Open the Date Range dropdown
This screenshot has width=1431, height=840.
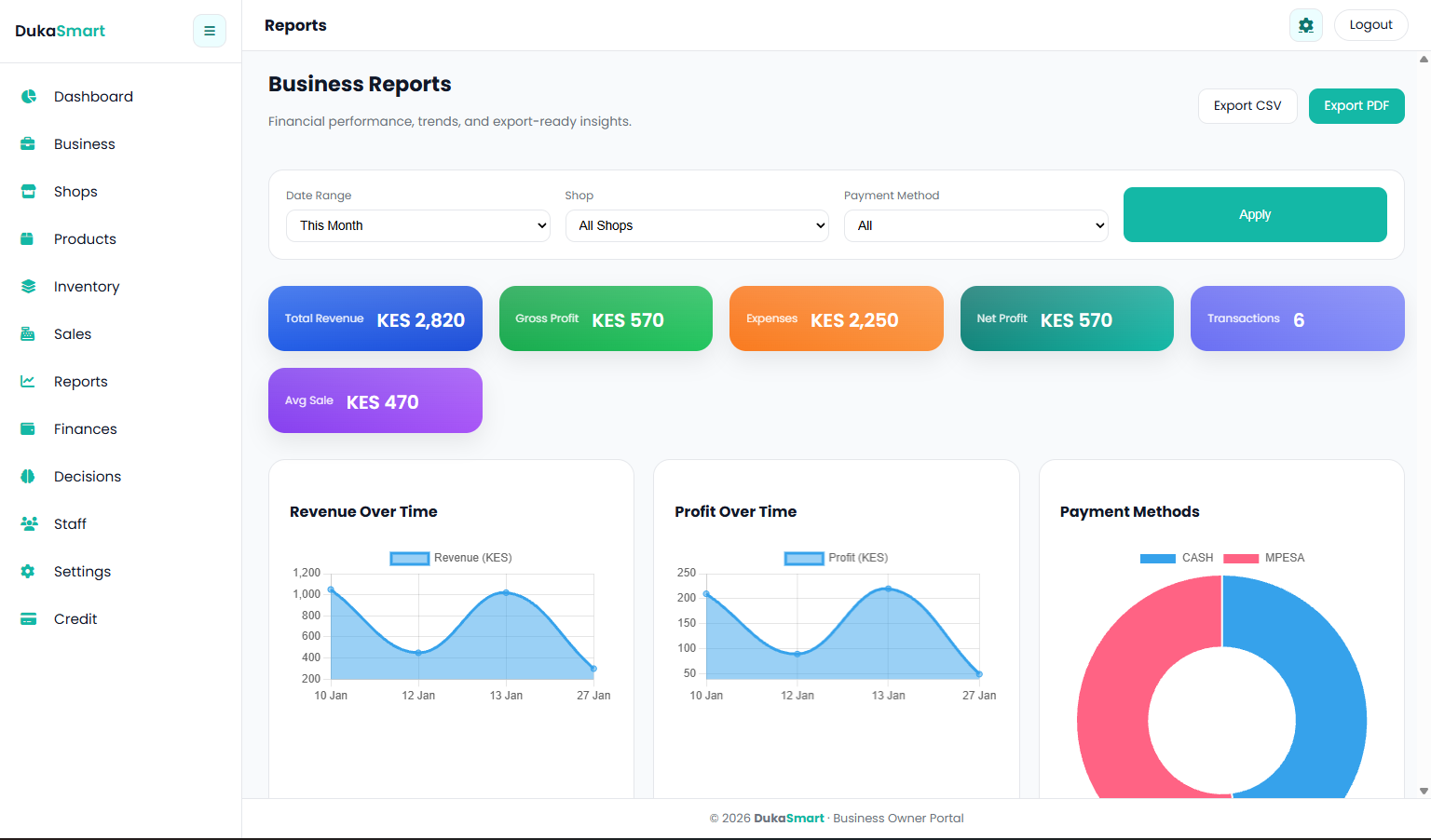[417, 225]
